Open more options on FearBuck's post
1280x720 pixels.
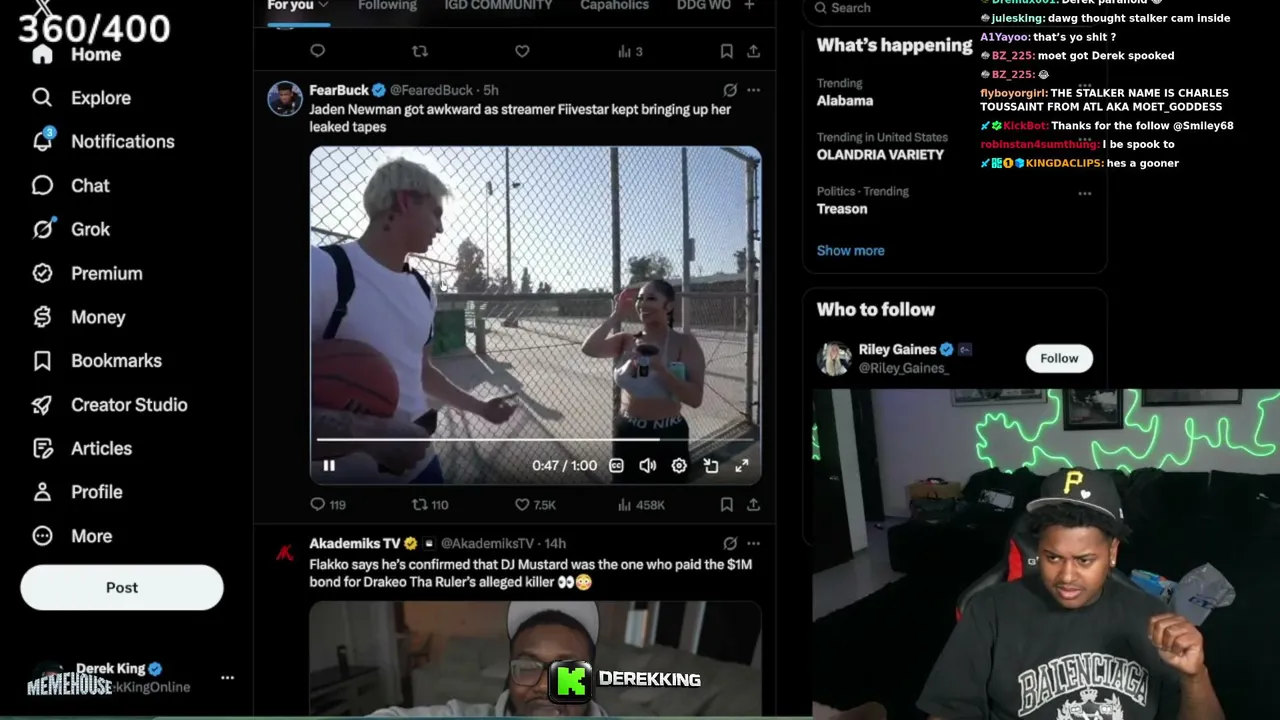point(753,90)
